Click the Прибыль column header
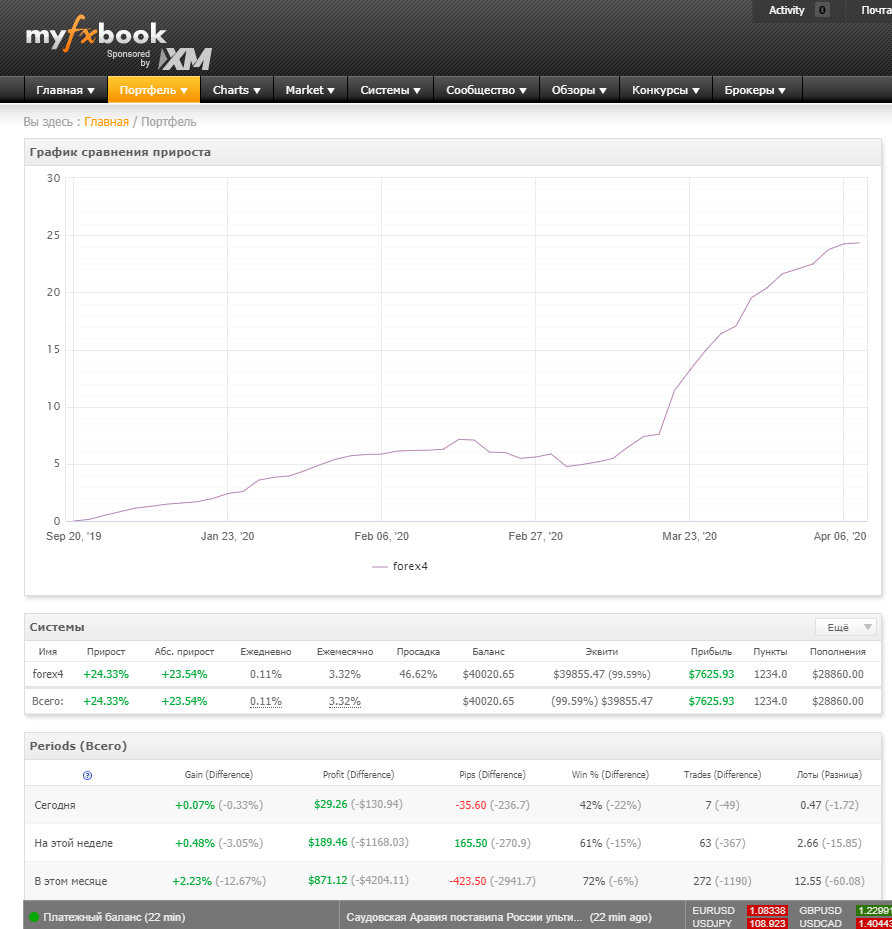Image resolution: width=892 pixels, height=929 pixels. [x=711, y=652]
